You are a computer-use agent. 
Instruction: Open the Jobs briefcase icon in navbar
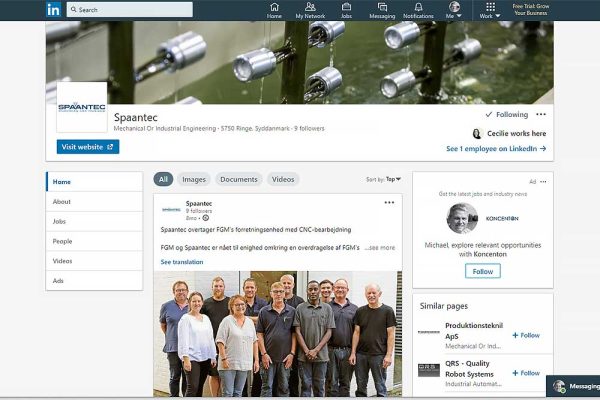click(346, 10)
